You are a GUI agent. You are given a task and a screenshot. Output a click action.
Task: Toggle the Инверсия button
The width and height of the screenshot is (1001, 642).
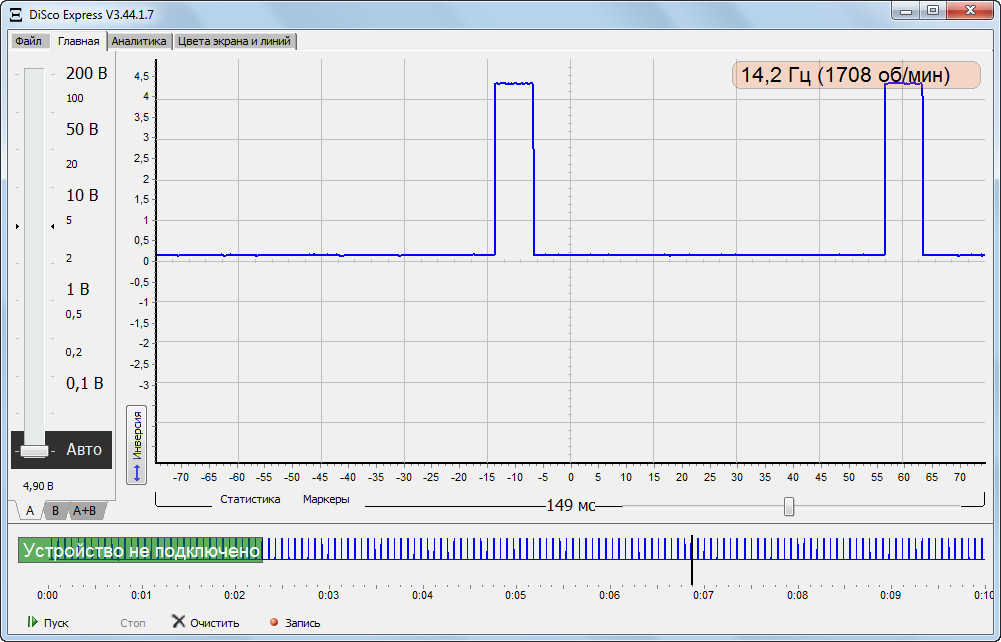pos(137,445)
